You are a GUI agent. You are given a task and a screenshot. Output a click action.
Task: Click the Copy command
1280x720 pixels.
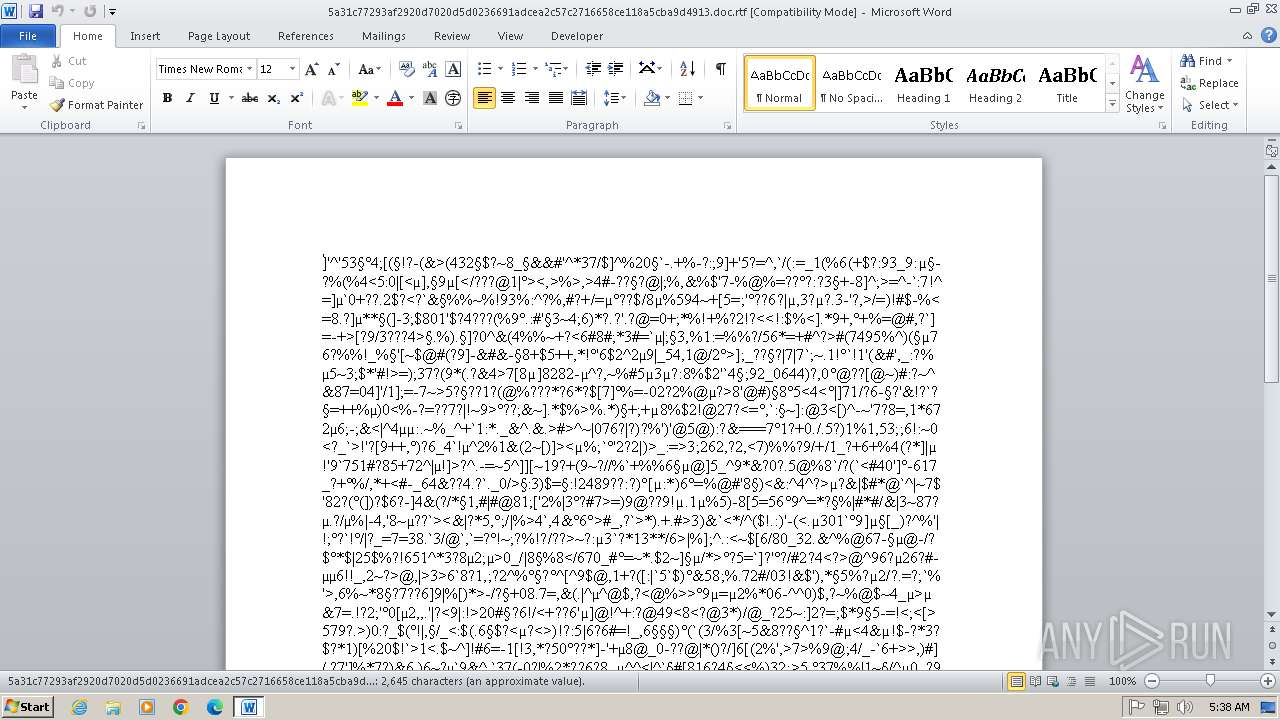tap(71, 83)
